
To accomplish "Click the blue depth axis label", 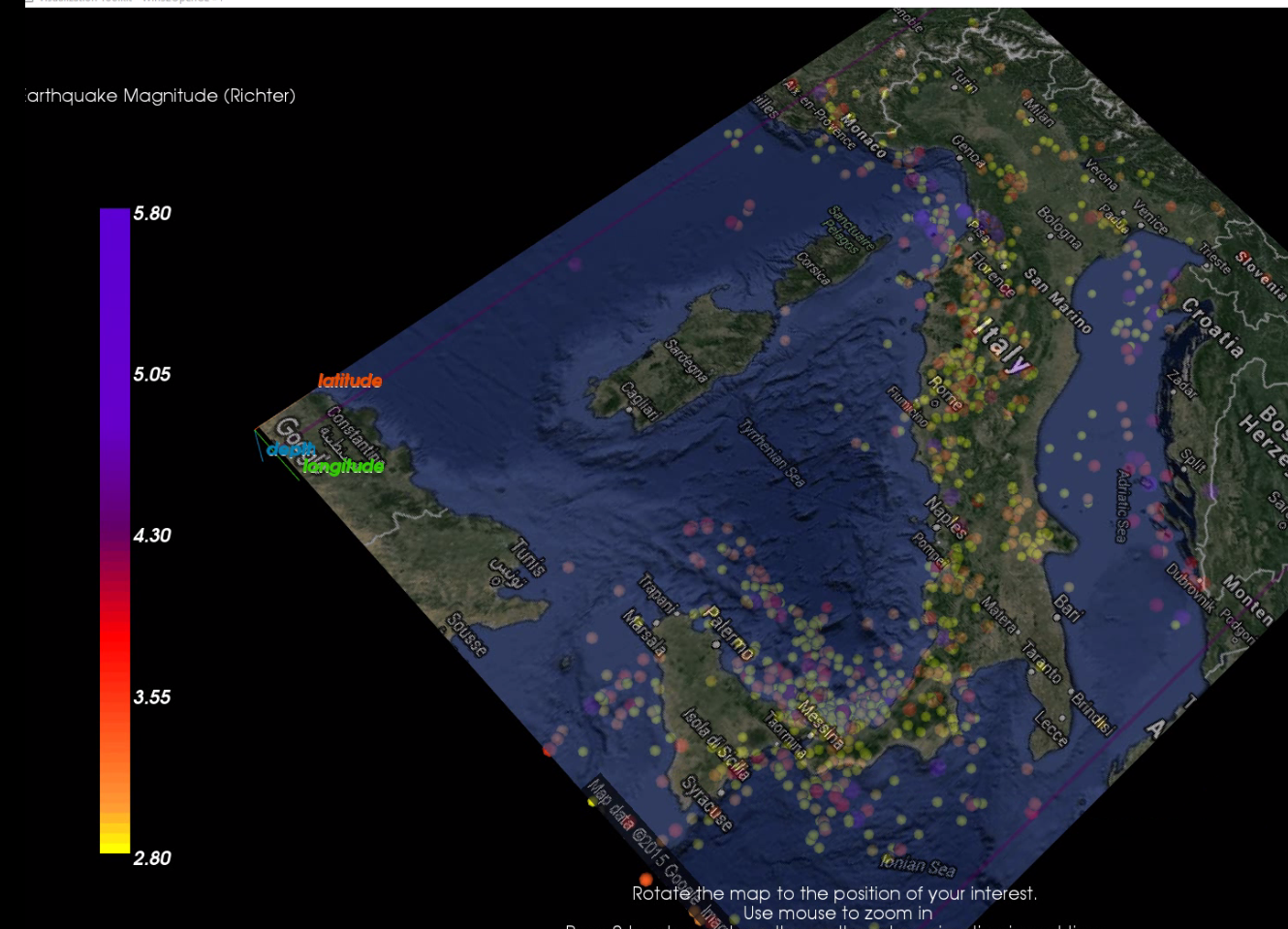I will coord(289,449).
